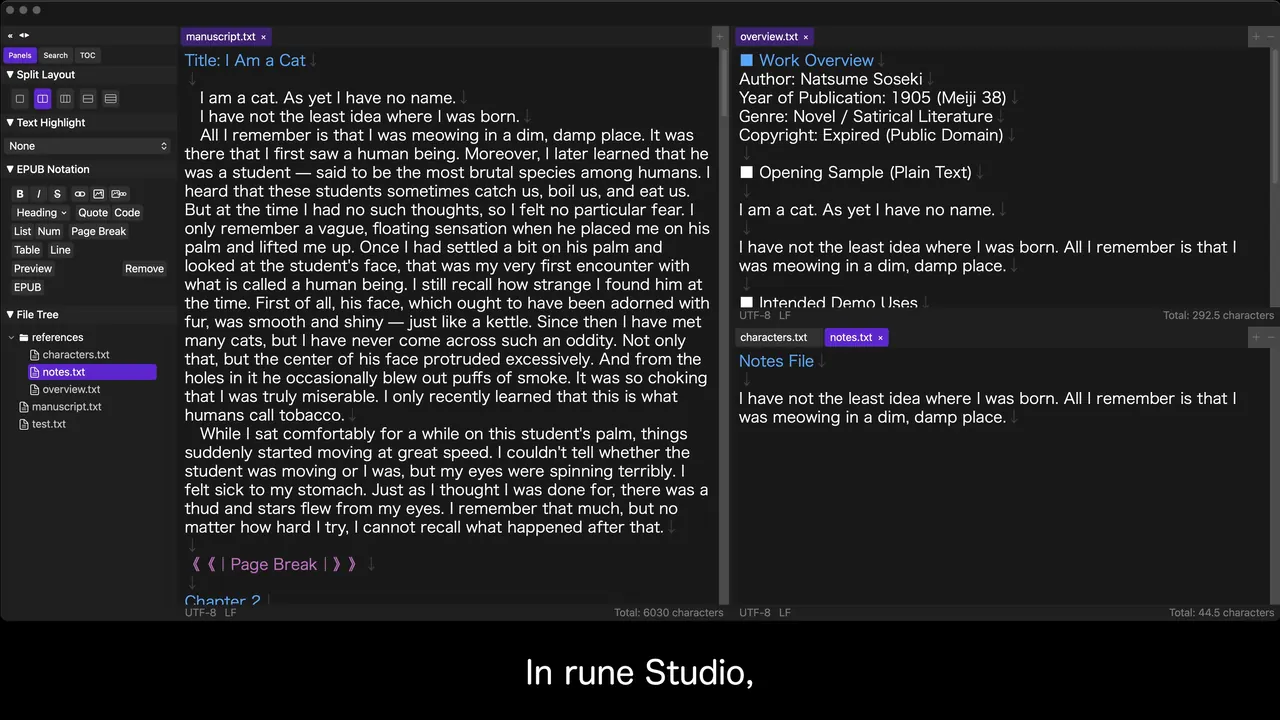Click the Preview button
1280x720 pixels.
coord(33,269)
